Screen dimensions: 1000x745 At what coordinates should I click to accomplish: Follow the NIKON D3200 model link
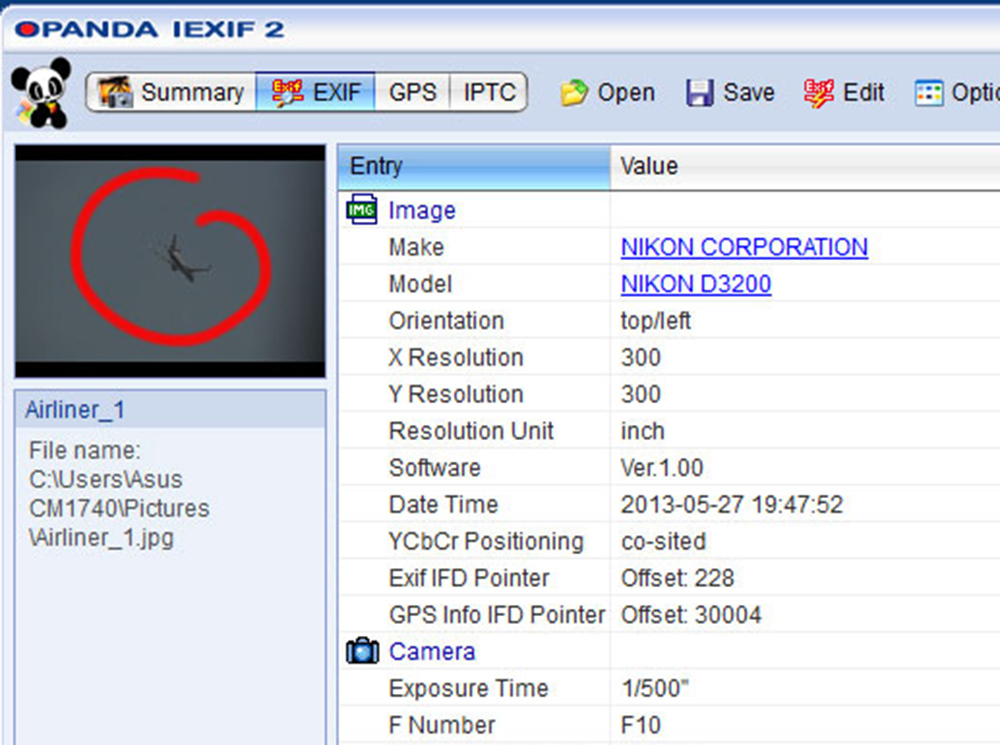pos(695,284)
